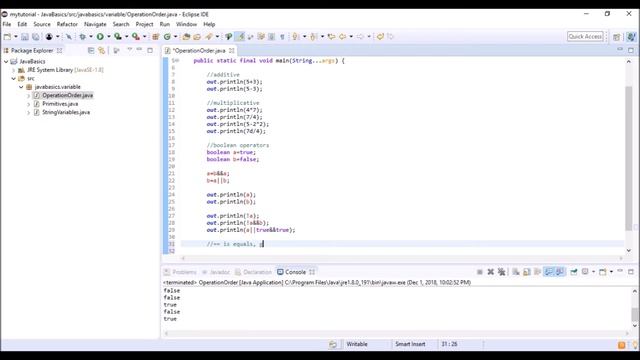Open the Open Console dropdown arrow
This screenshot has height=360, width=640.
pos(611,272)
